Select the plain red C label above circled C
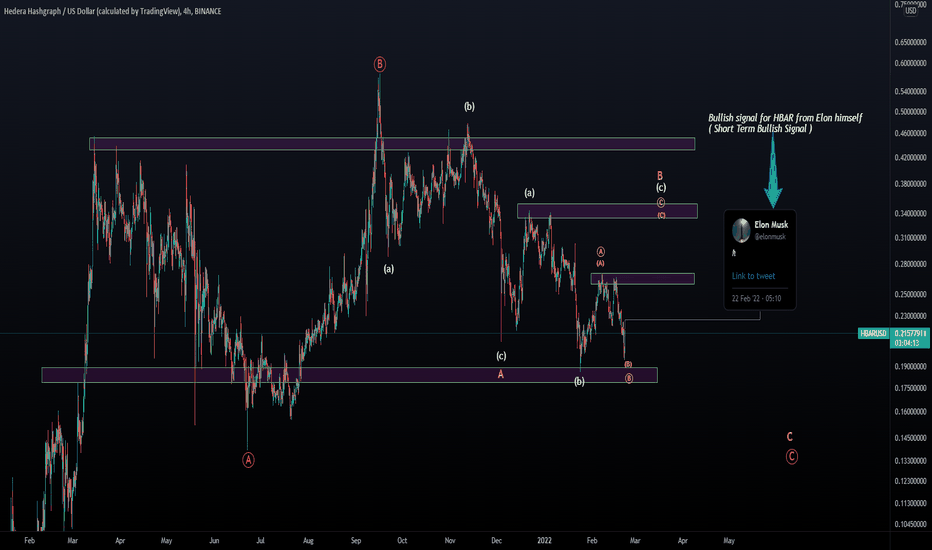This screenshot has width=932, height=550. tap(789, 437)
